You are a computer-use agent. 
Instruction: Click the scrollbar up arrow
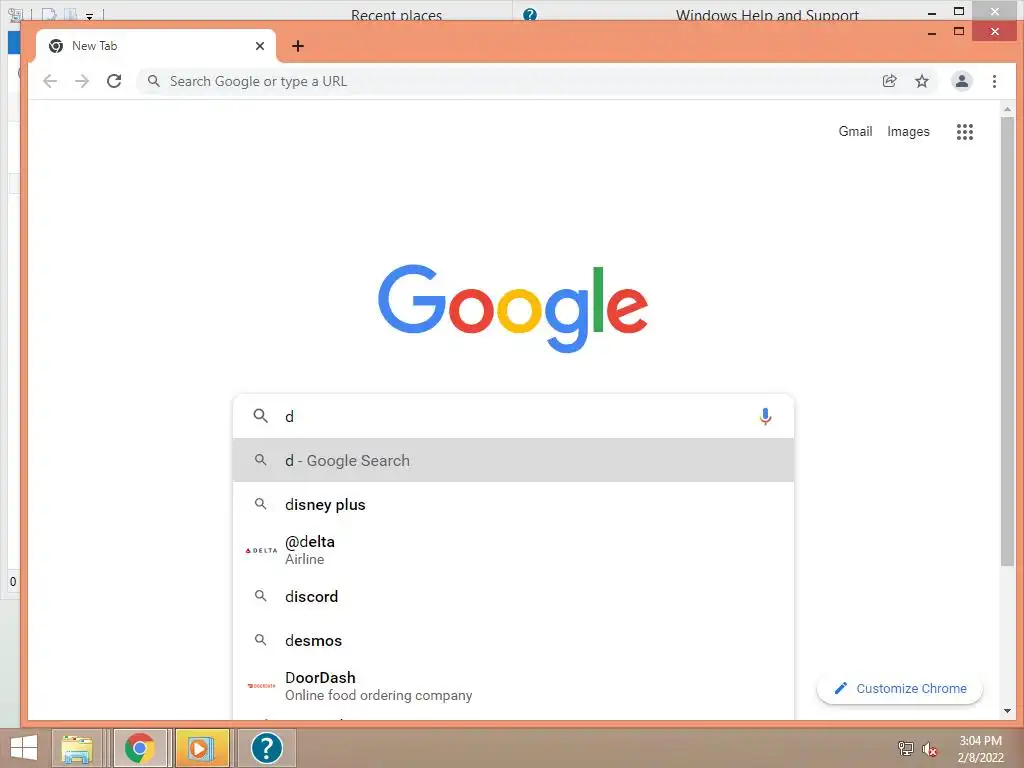(1007, 110)
